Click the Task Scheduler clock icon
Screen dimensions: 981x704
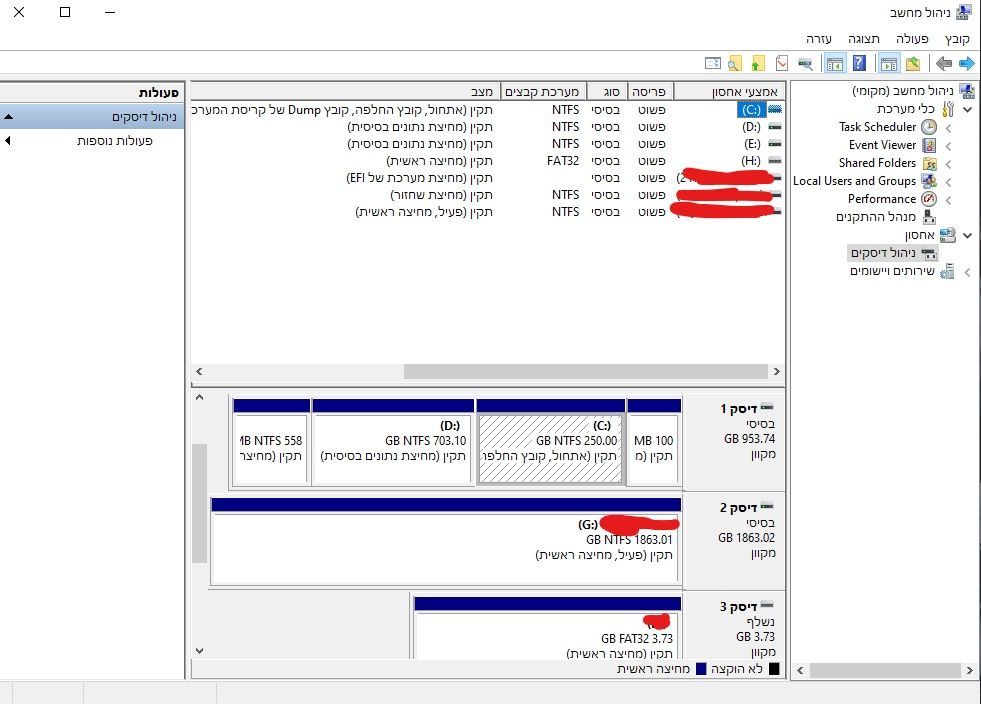(x=930, y=127)
